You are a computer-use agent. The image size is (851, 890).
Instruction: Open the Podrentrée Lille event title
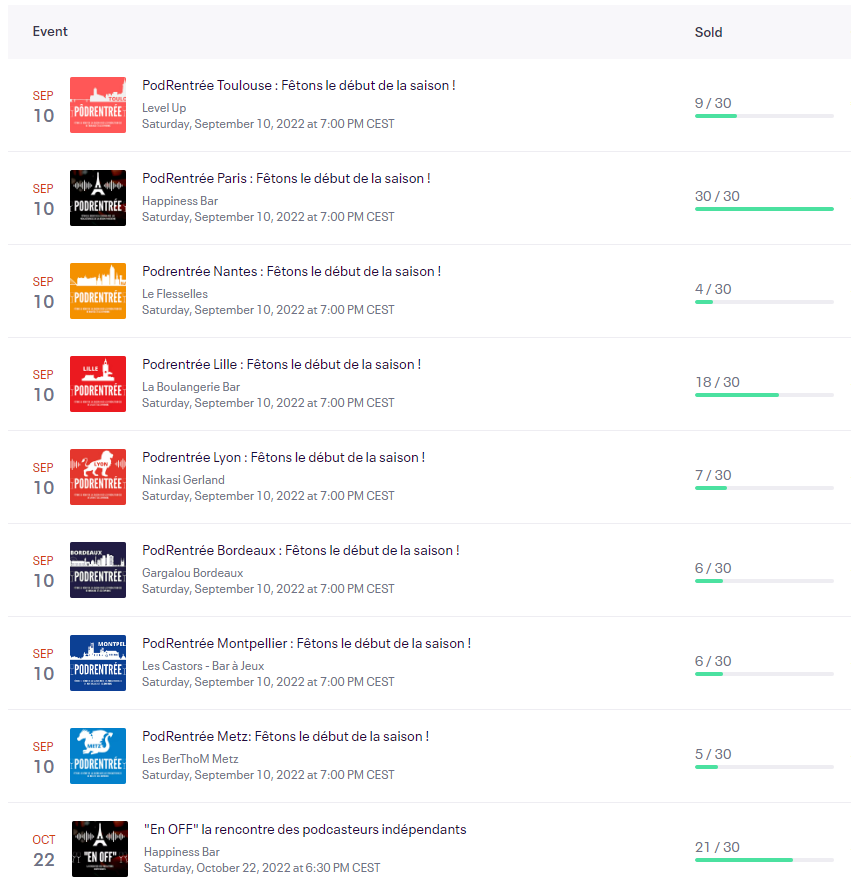coord(282,364)
